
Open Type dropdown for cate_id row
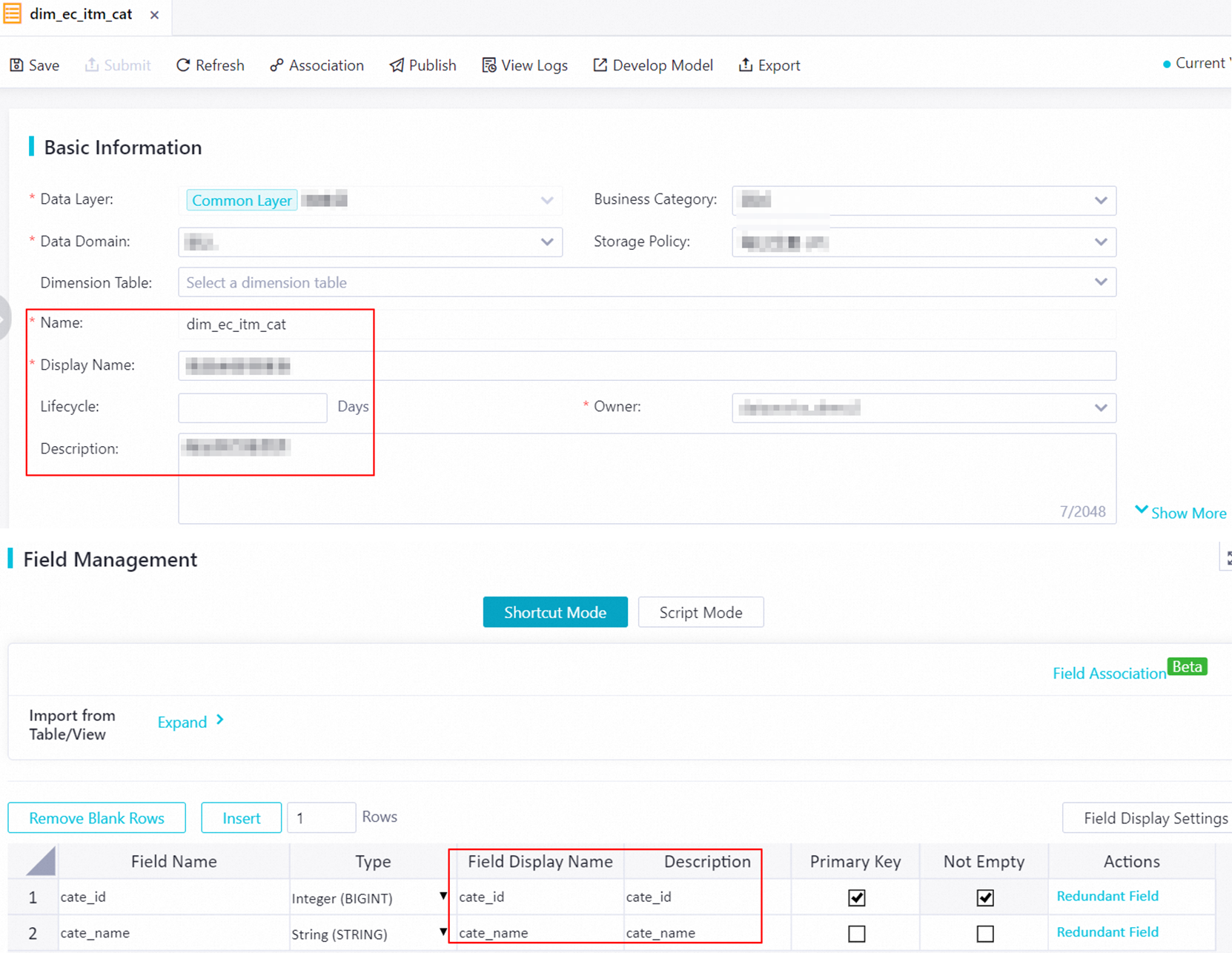443,897
